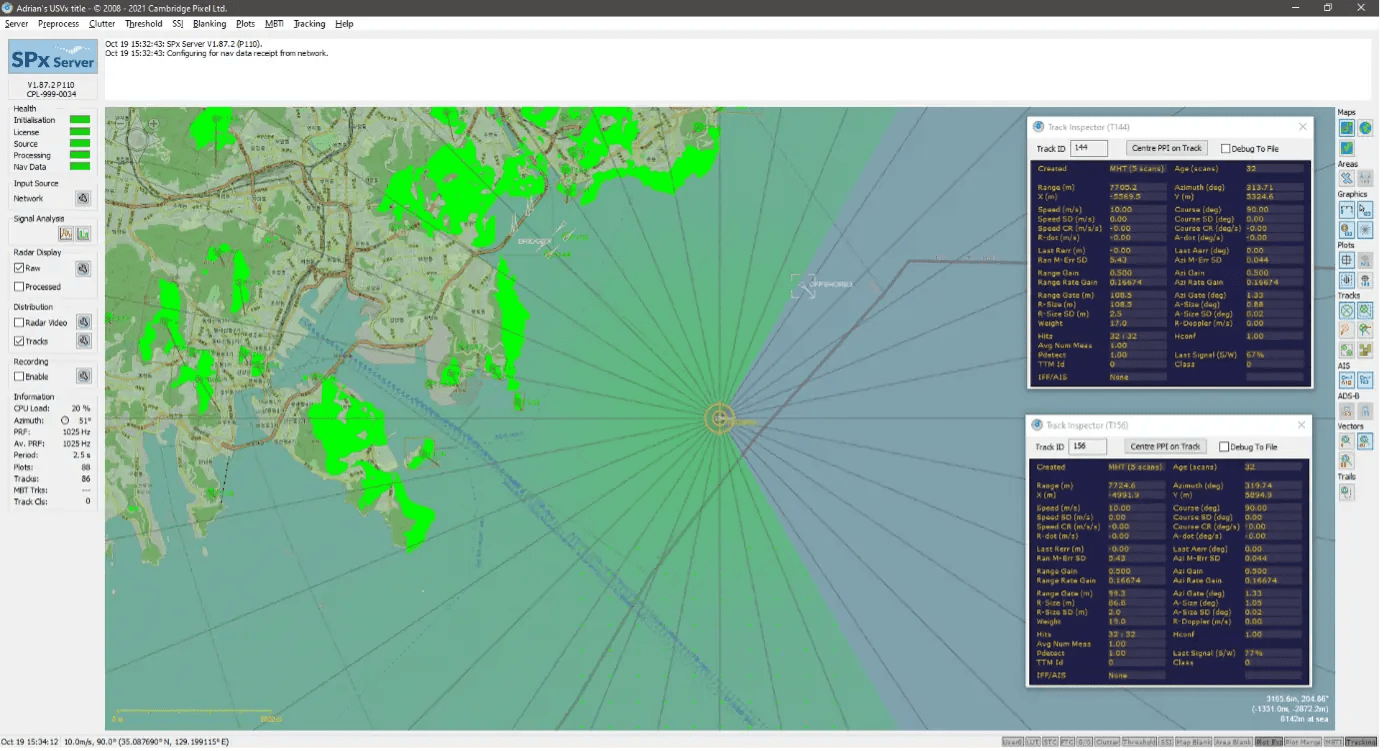This screenshot has width=1384, height=751.
Task: Open the Network input source settings icon
Action: tap(84, 198)
